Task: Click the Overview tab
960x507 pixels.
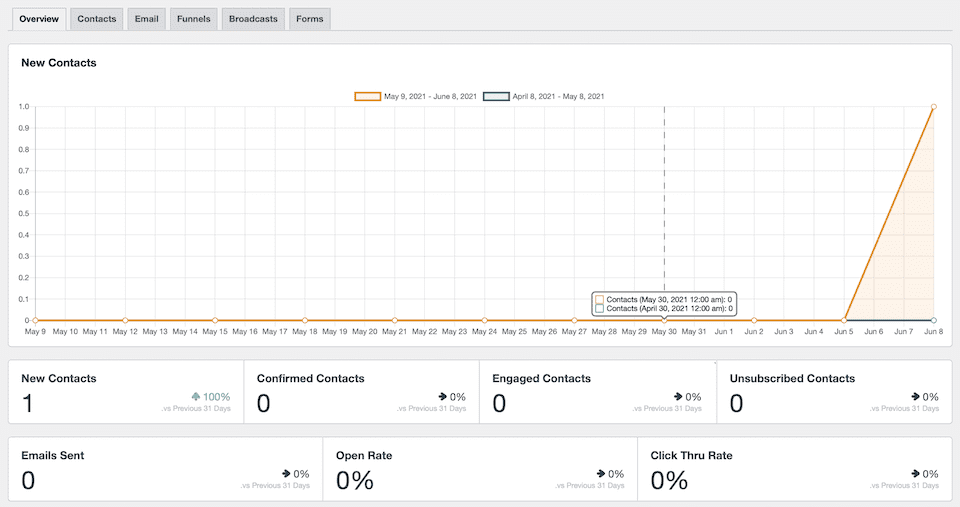Action: [39, 19]
